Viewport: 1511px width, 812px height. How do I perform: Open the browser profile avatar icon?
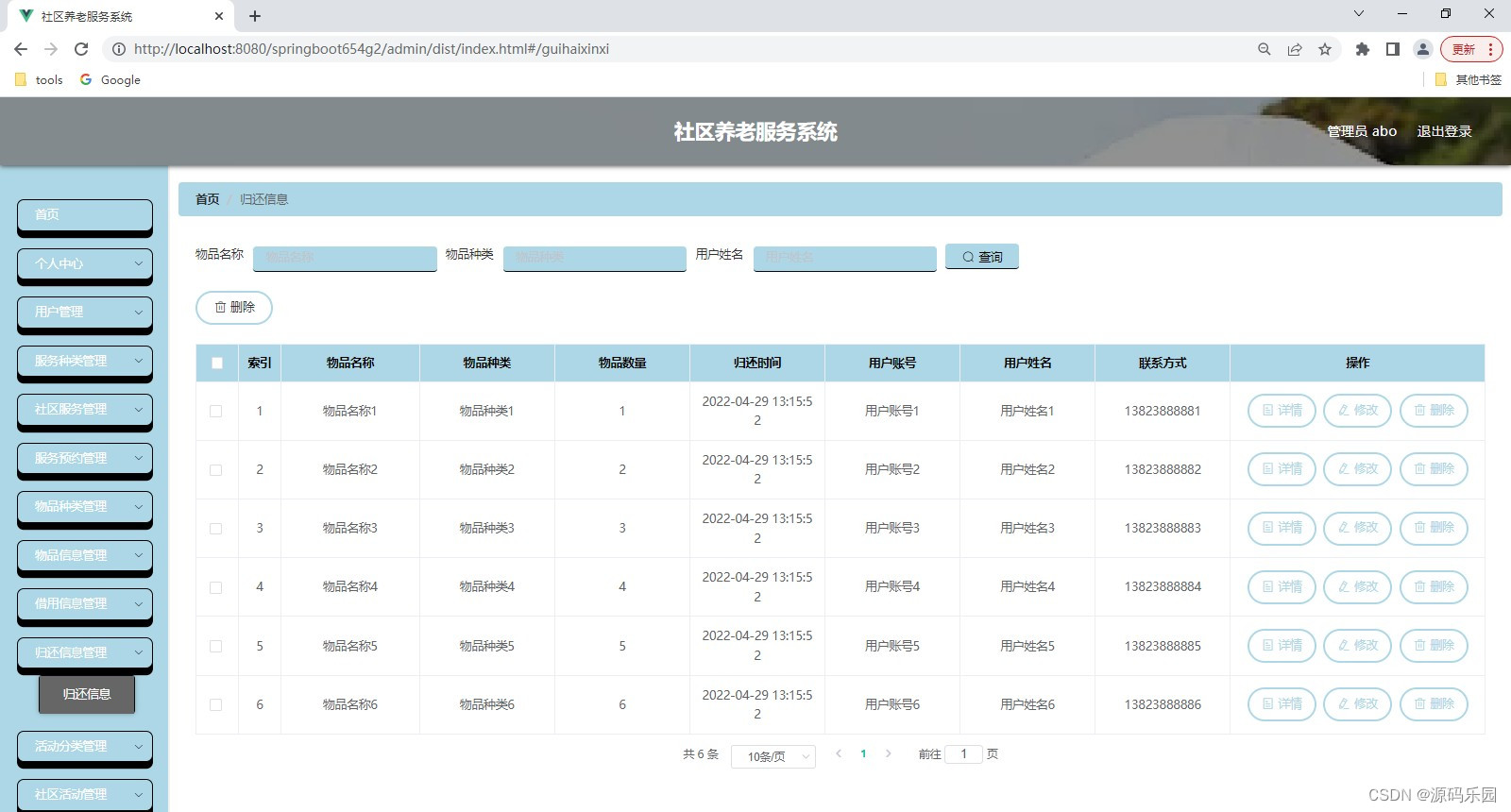pyautogui.click(x=1422, y=49)
